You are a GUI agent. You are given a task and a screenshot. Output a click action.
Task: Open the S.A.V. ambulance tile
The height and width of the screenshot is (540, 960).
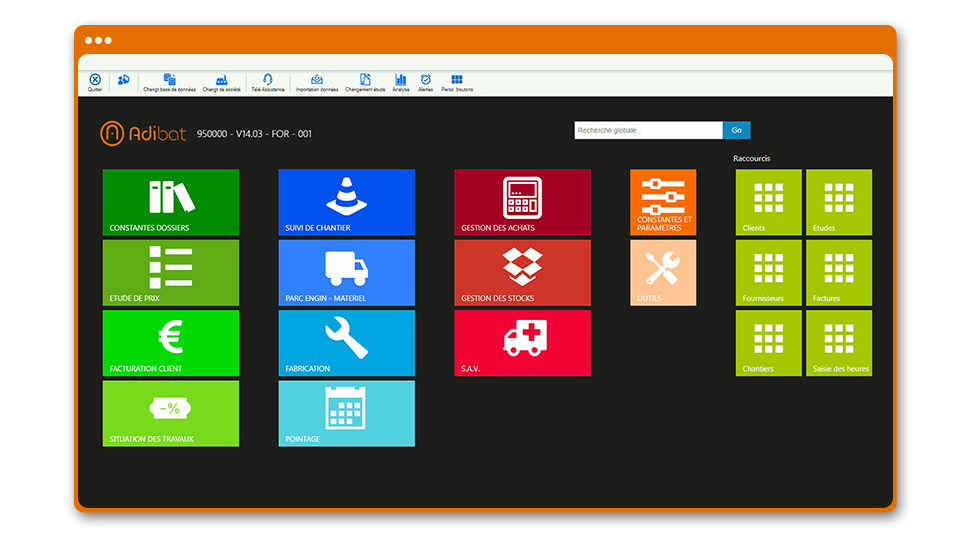pos(522,343)
